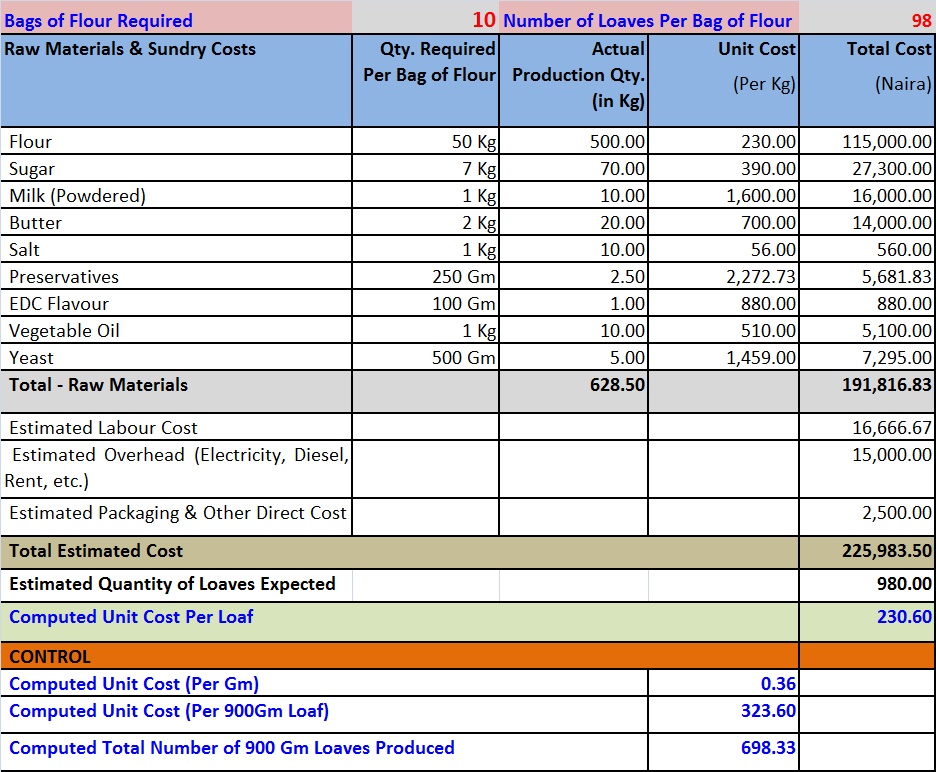Select Preservatives unit cost 2,272.73
This screenshot has height=772, width=936.
761,277
